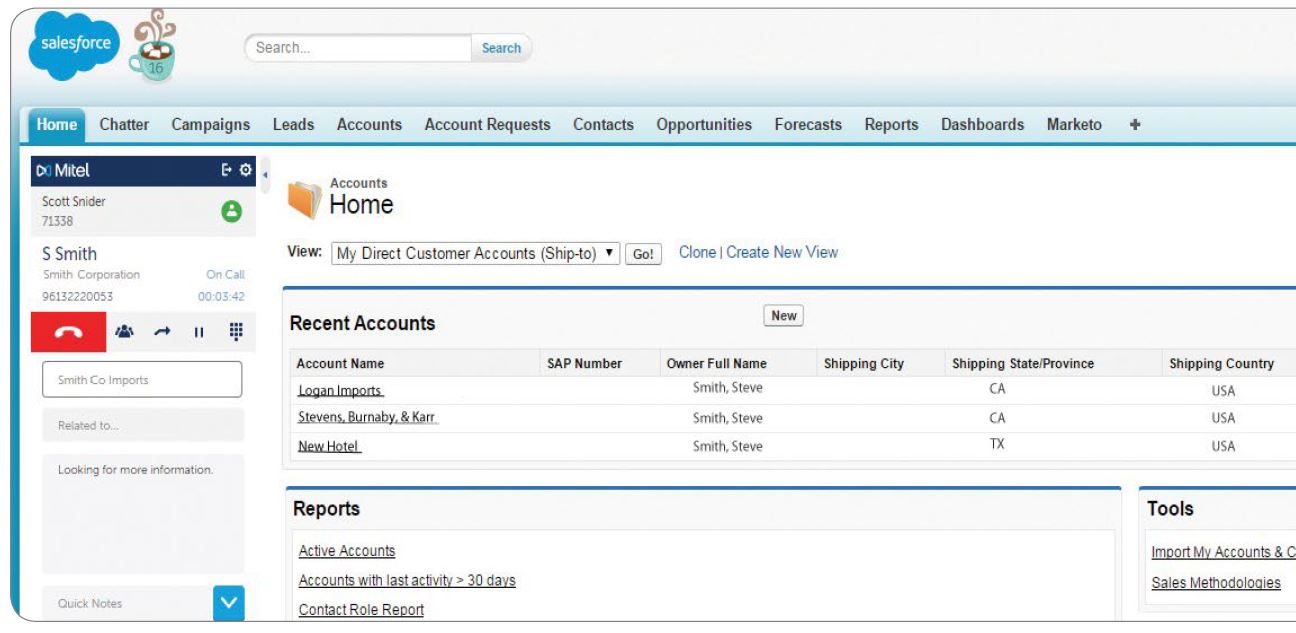This screenshot has height=633, width=1296.
Task: Click the Scott Snider user name
Action: pyautogui.click(x=75, y=201)
